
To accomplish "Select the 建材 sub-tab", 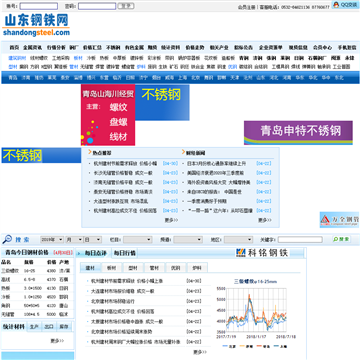I will [x=90, y=268].
